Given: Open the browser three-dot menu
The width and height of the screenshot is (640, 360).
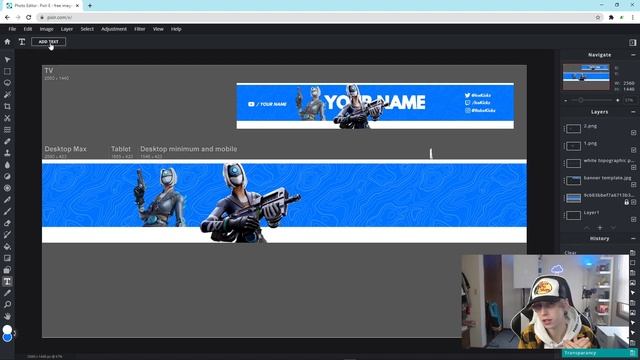Looking at the screenshot, I should [633, 18].
